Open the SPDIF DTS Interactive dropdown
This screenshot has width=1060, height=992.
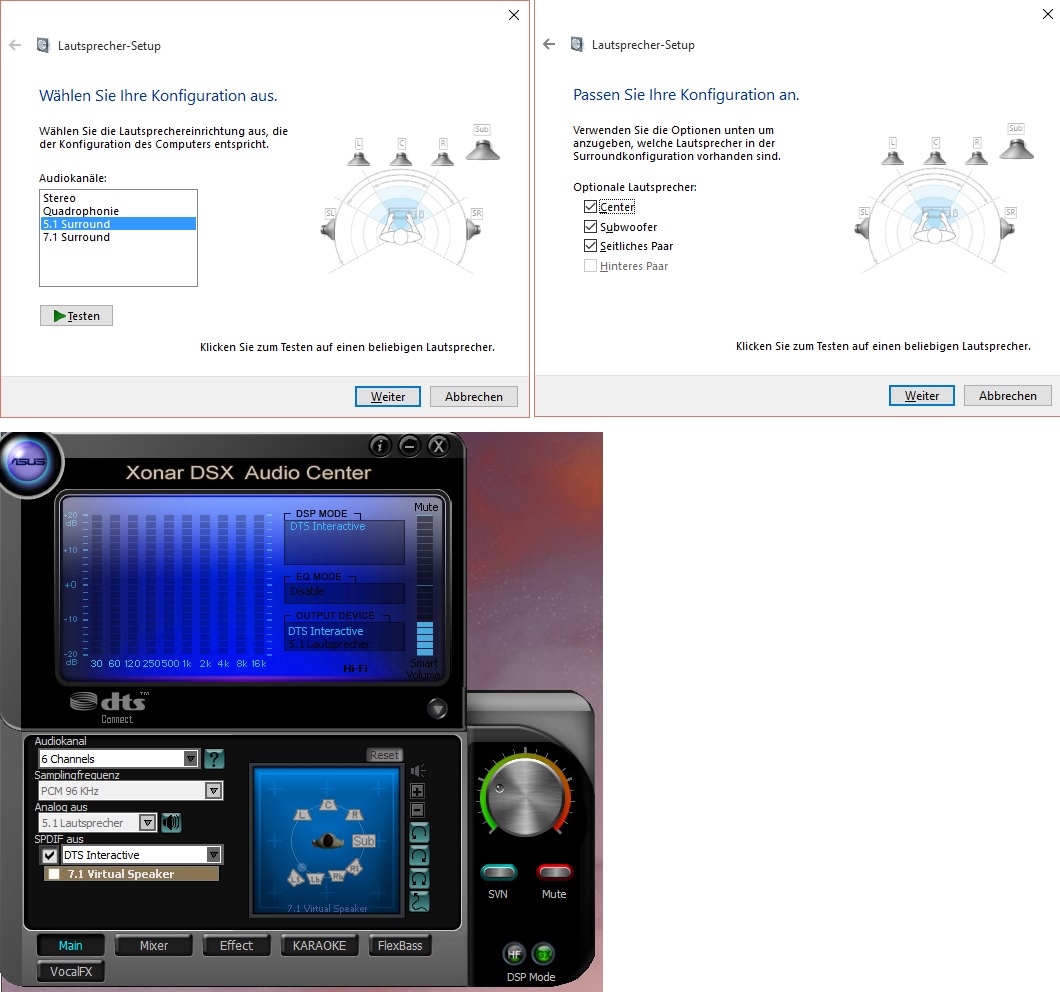click(141, 855)
